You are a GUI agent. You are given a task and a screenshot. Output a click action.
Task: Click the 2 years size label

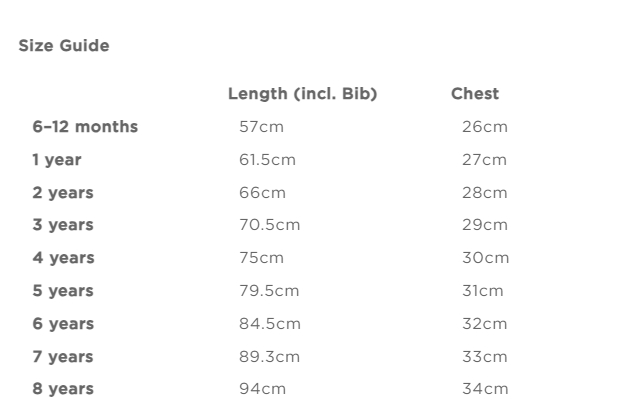pos(63,192)
